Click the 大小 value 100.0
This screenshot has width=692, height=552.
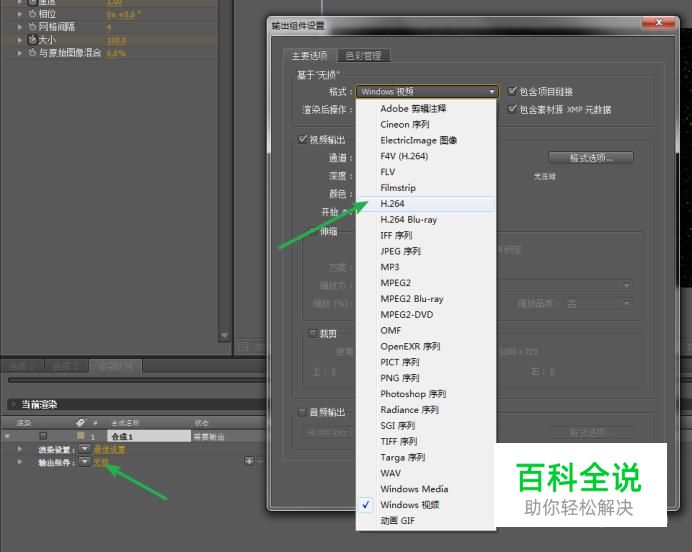point(117,40)
